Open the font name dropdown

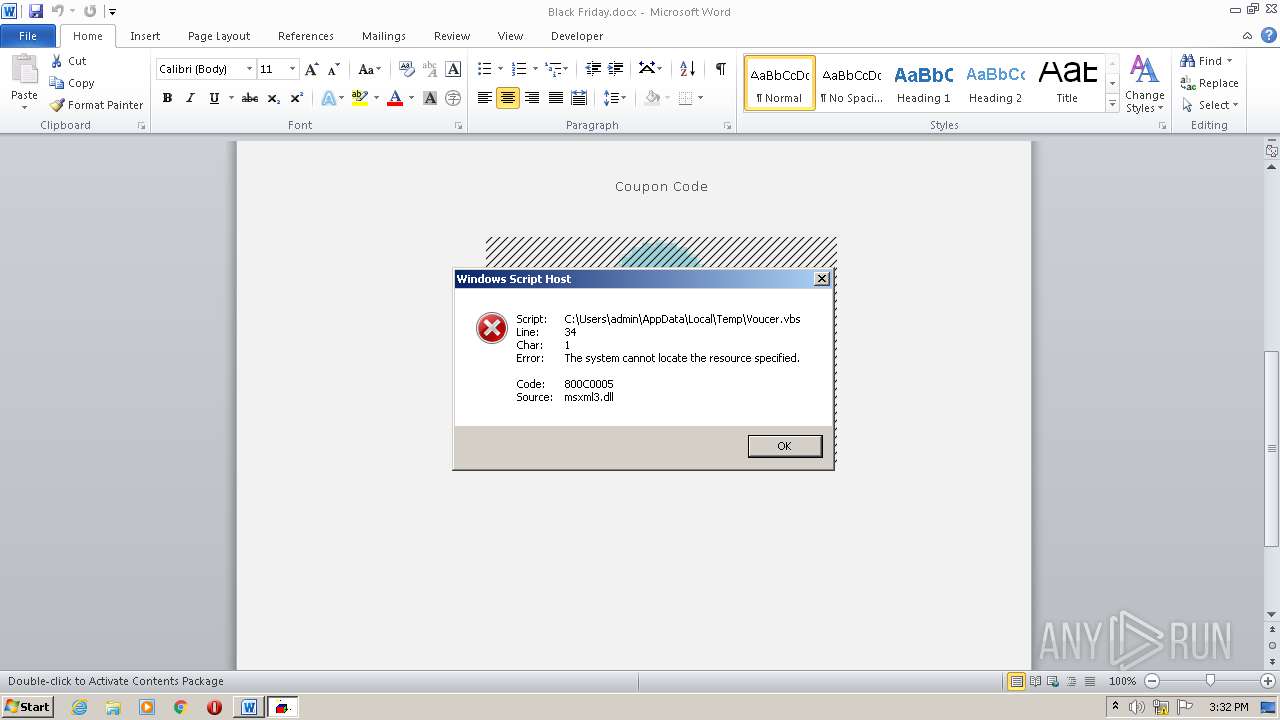point(249,69)
